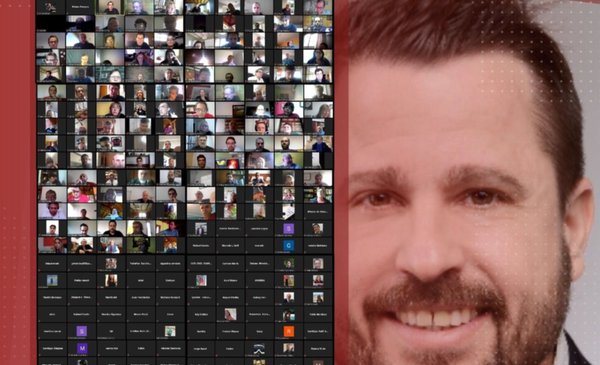The image size is (600, 365).
Task: Pick profile photo with light blue sky background
Action: tap(52, 280)
